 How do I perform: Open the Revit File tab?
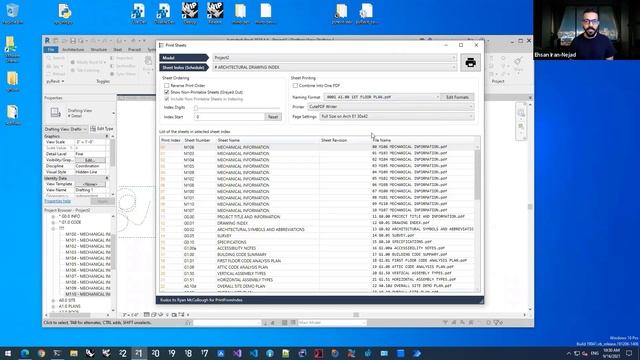[x=51, y=49]
